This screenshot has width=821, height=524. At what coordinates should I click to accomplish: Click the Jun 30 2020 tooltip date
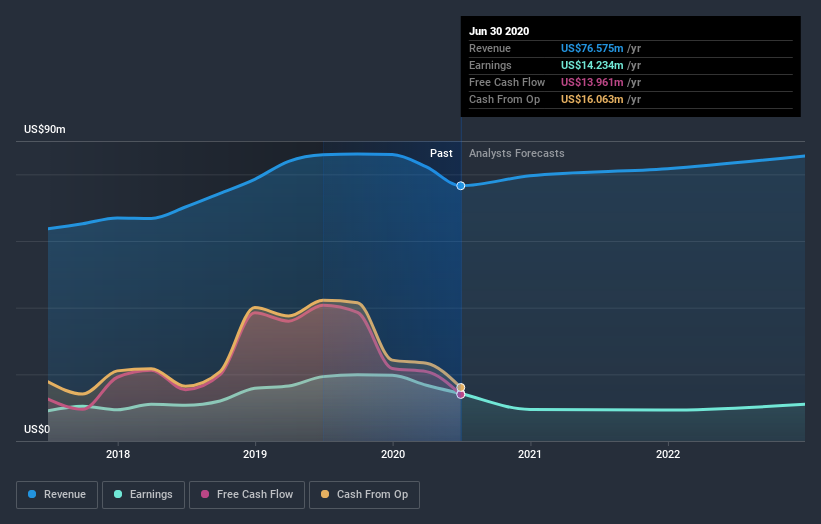499,31
